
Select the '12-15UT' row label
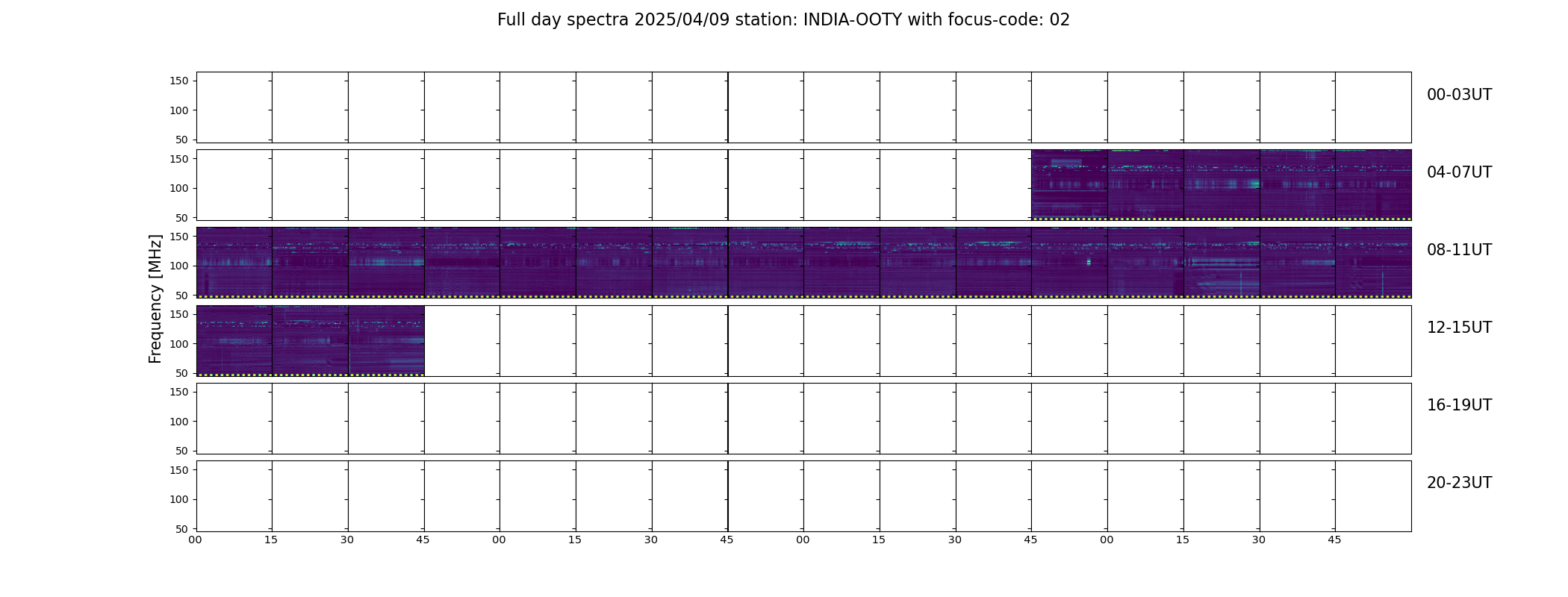pyautogui.click(x=1459, y=328)
